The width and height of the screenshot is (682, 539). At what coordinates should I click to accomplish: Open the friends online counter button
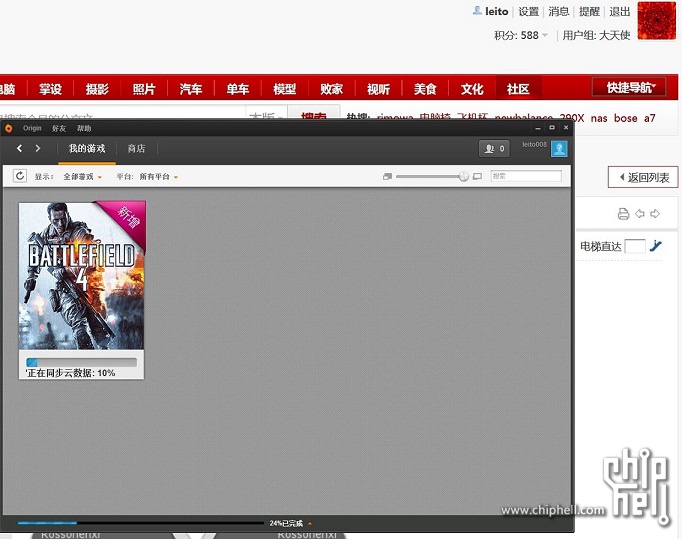tap(494, 149)
